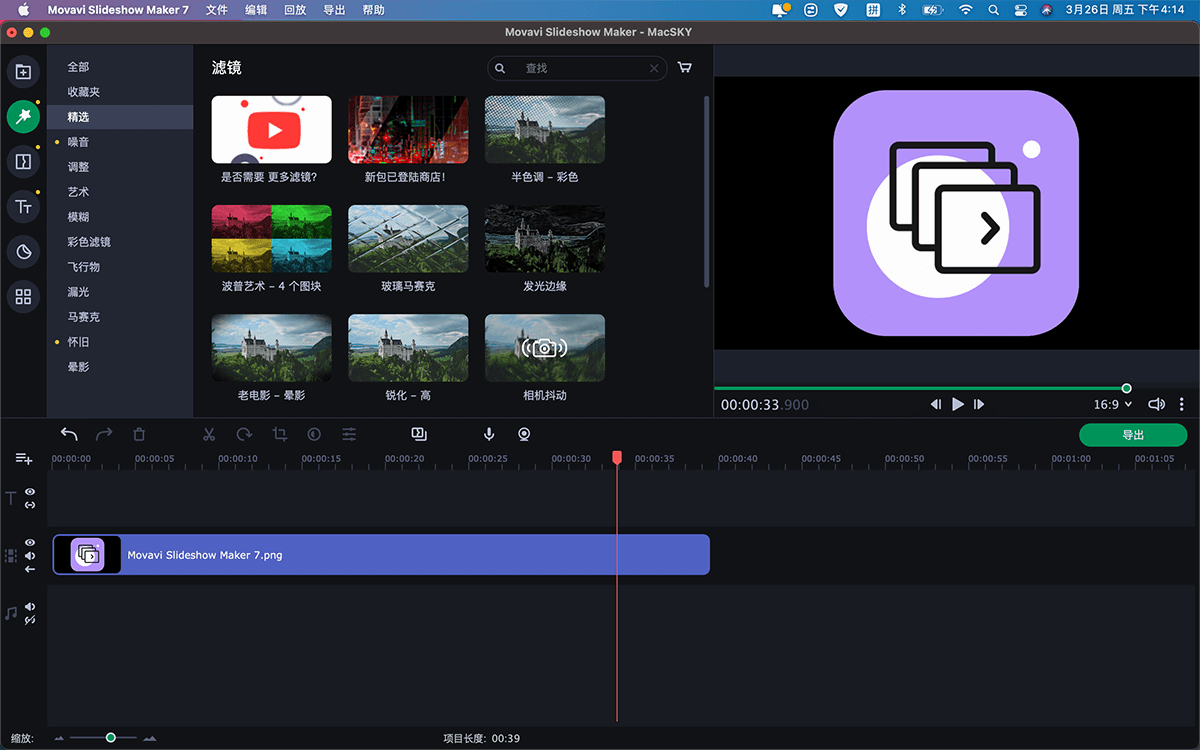Toggle the video track arrow icon

30,569
